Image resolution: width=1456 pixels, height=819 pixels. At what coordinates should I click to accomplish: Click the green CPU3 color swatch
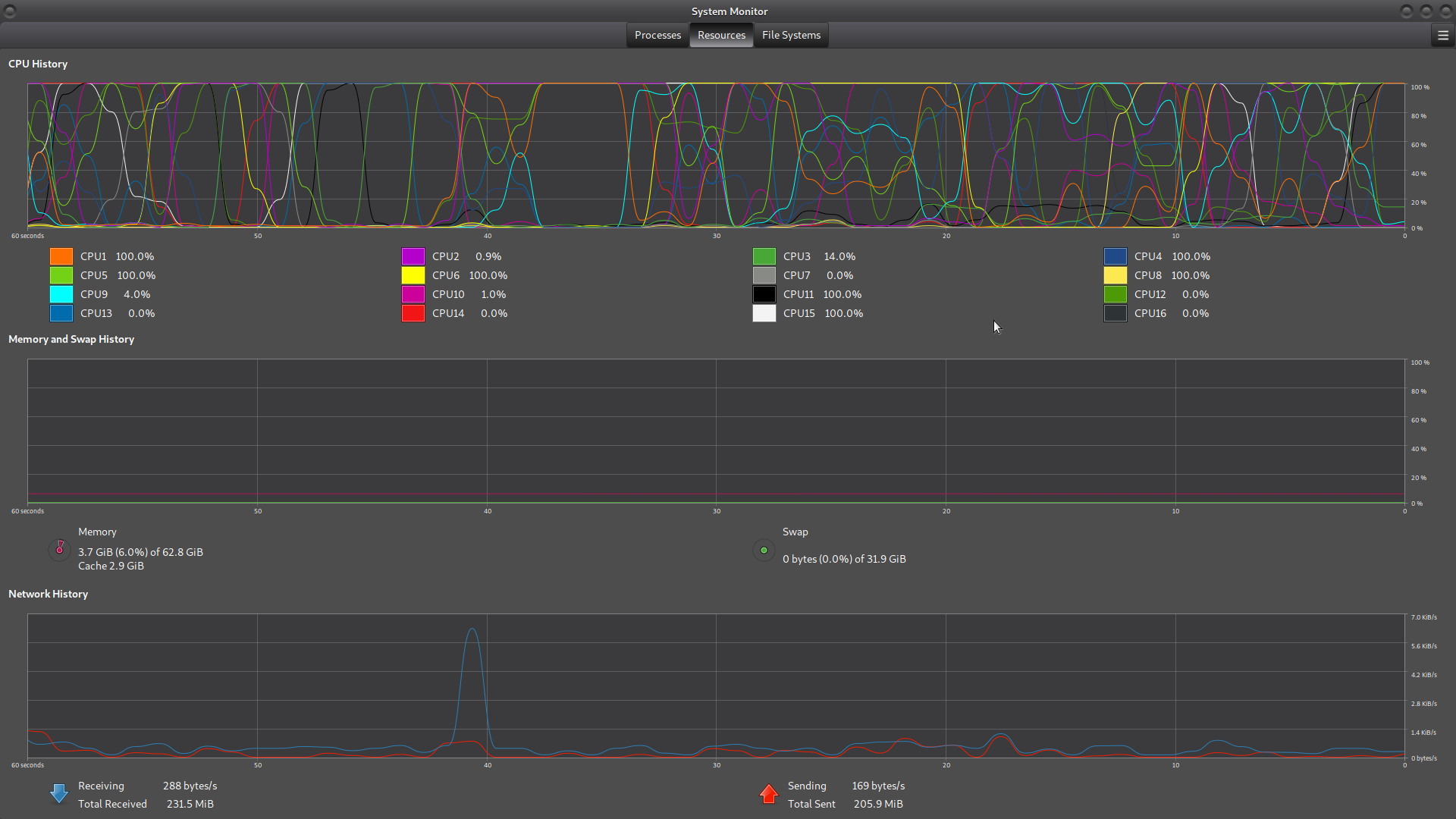click(x=764, y=257)
